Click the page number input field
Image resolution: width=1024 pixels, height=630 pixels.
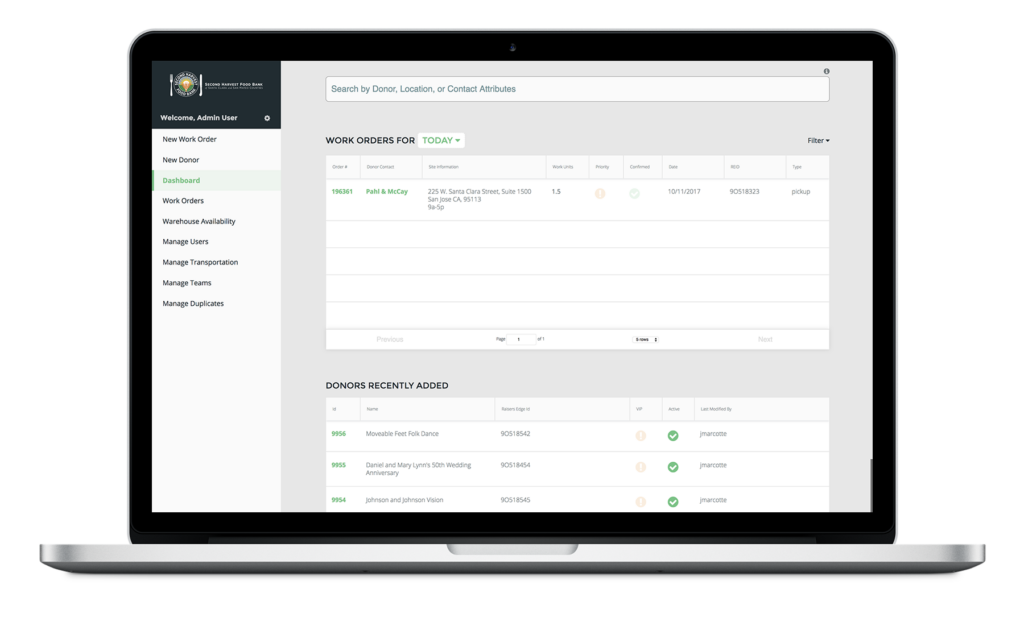click(521, 340)
